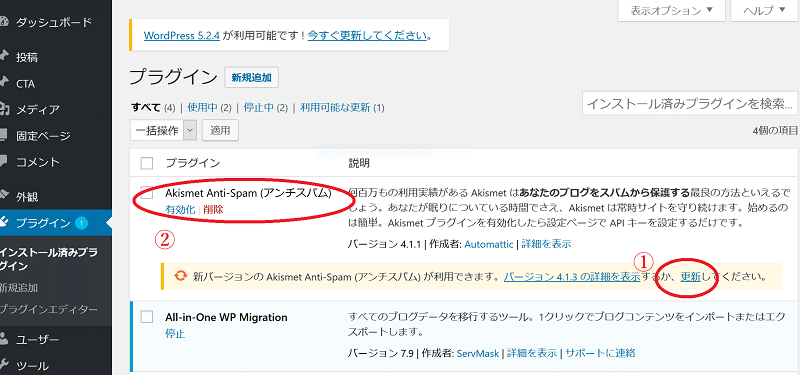Open ユーザー users menu item

click(37, 339)
